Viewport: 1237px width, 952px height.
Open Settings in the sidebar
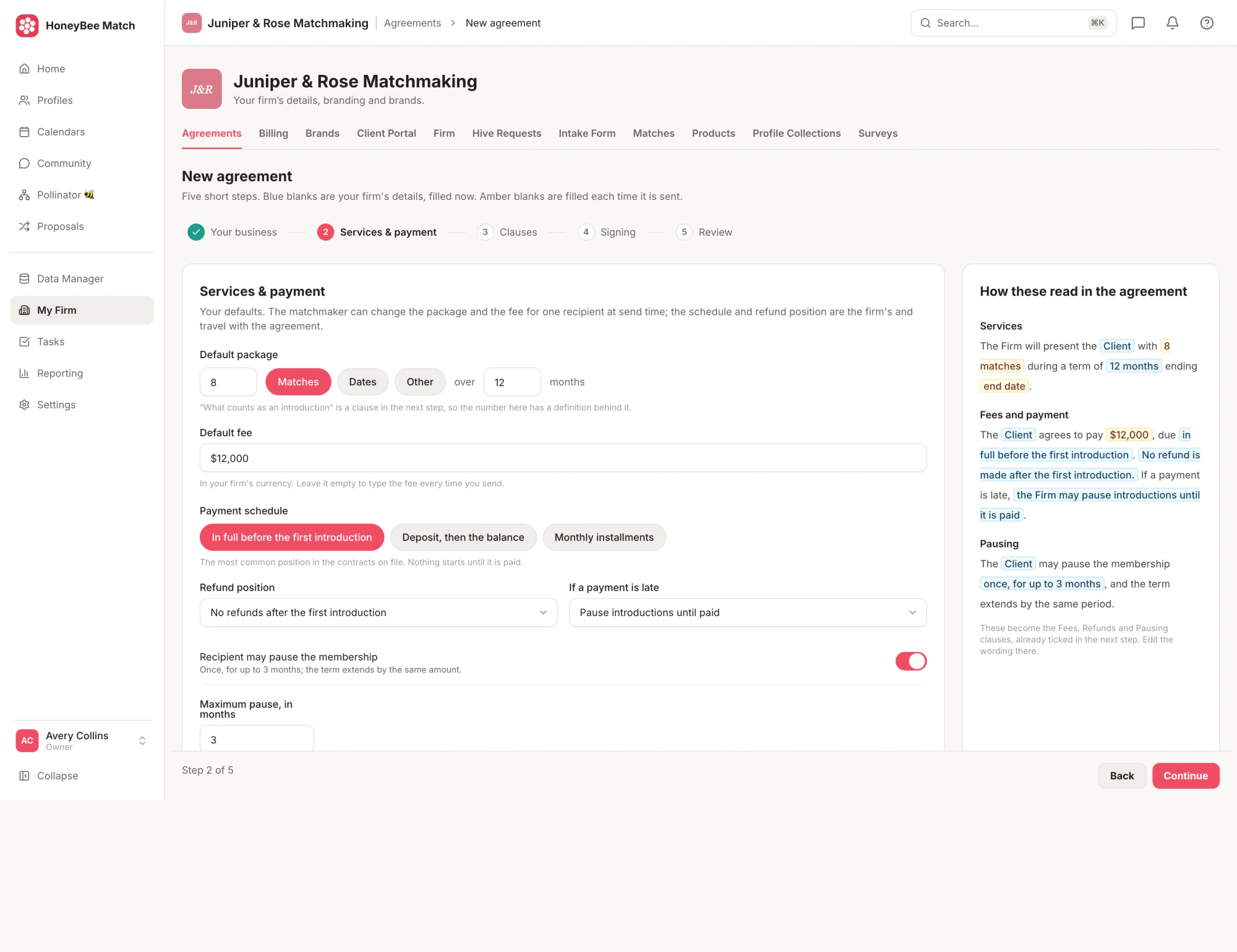[82, 405]
